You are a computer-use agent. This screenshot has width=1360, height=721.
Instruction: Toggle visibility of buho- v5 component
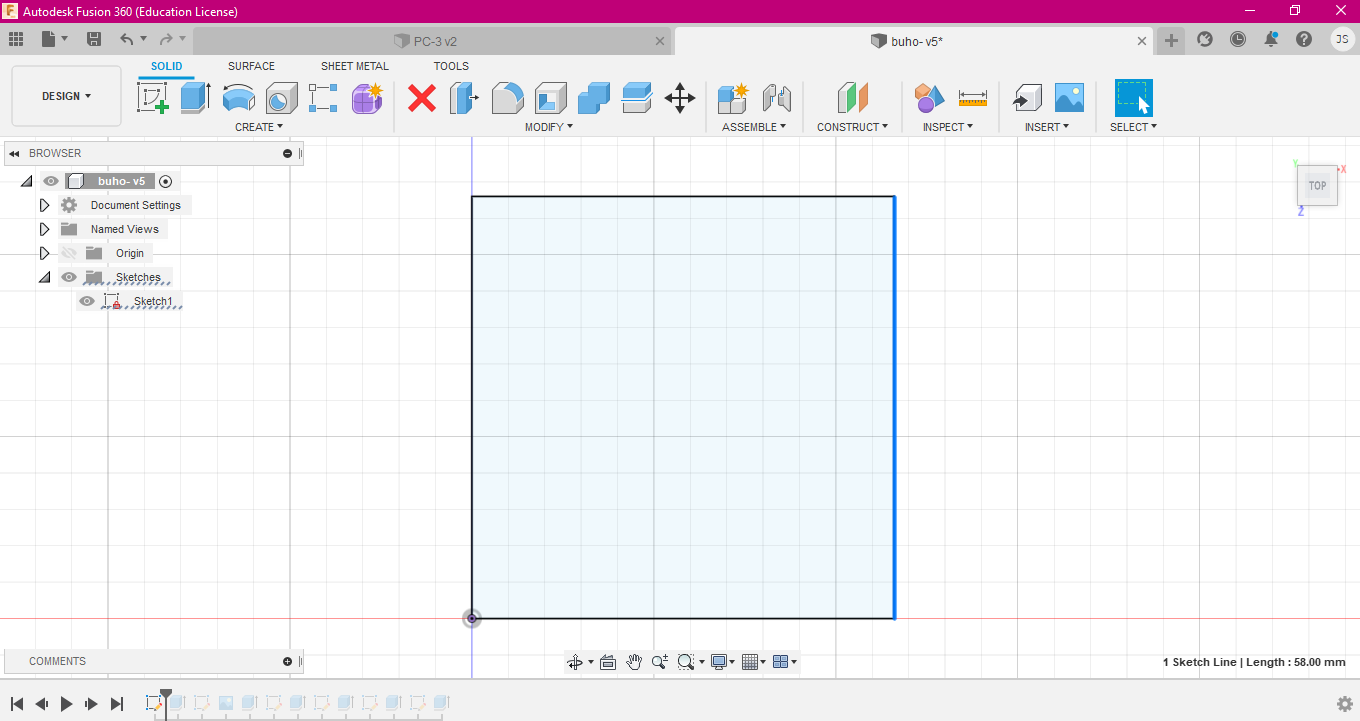coord(51,181)
